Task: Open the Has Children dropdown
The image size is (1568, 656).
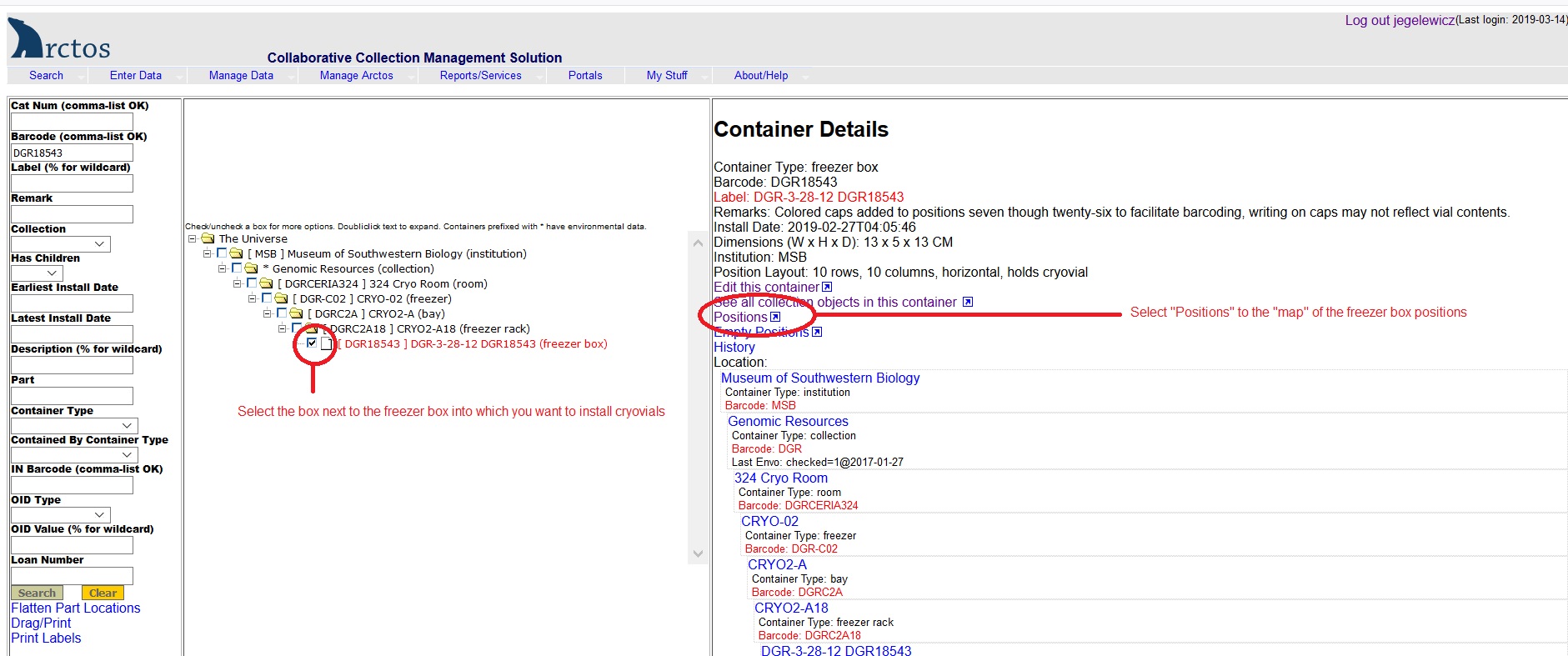Action: coord(37,273)
